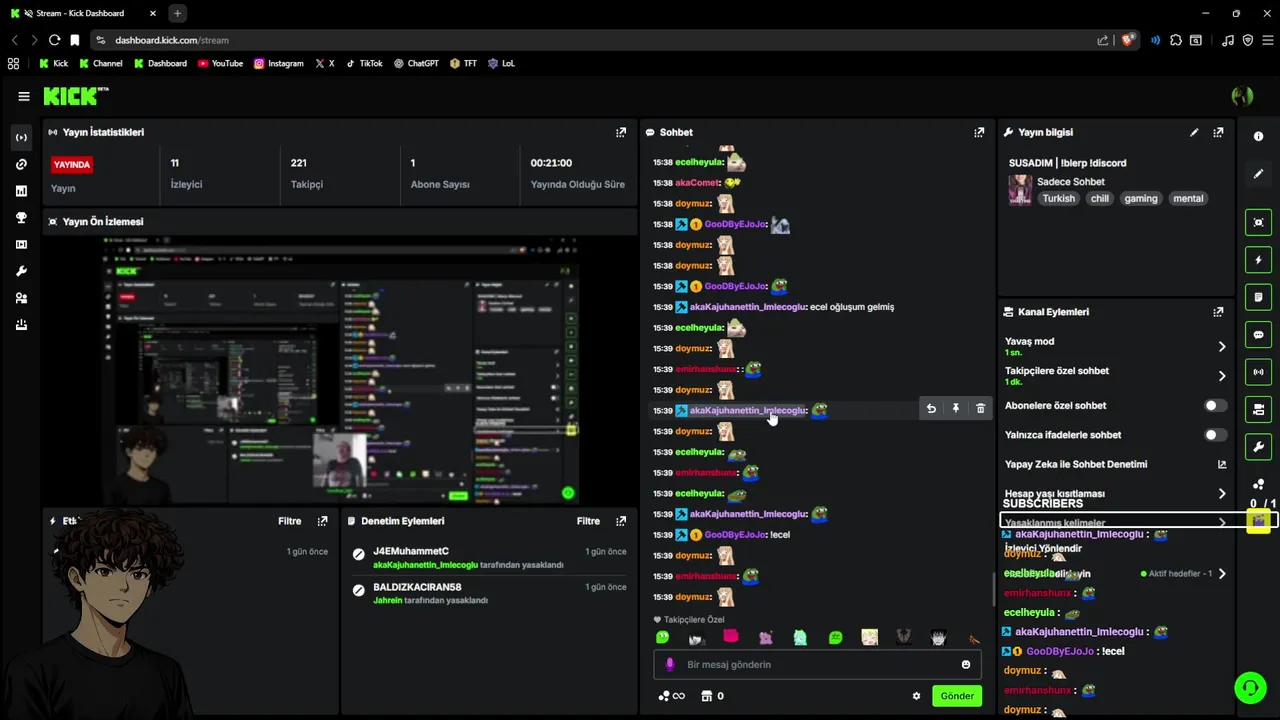
Task: Click the Bir mesaj gönderin input field
Action: click(x=816, y=664)
